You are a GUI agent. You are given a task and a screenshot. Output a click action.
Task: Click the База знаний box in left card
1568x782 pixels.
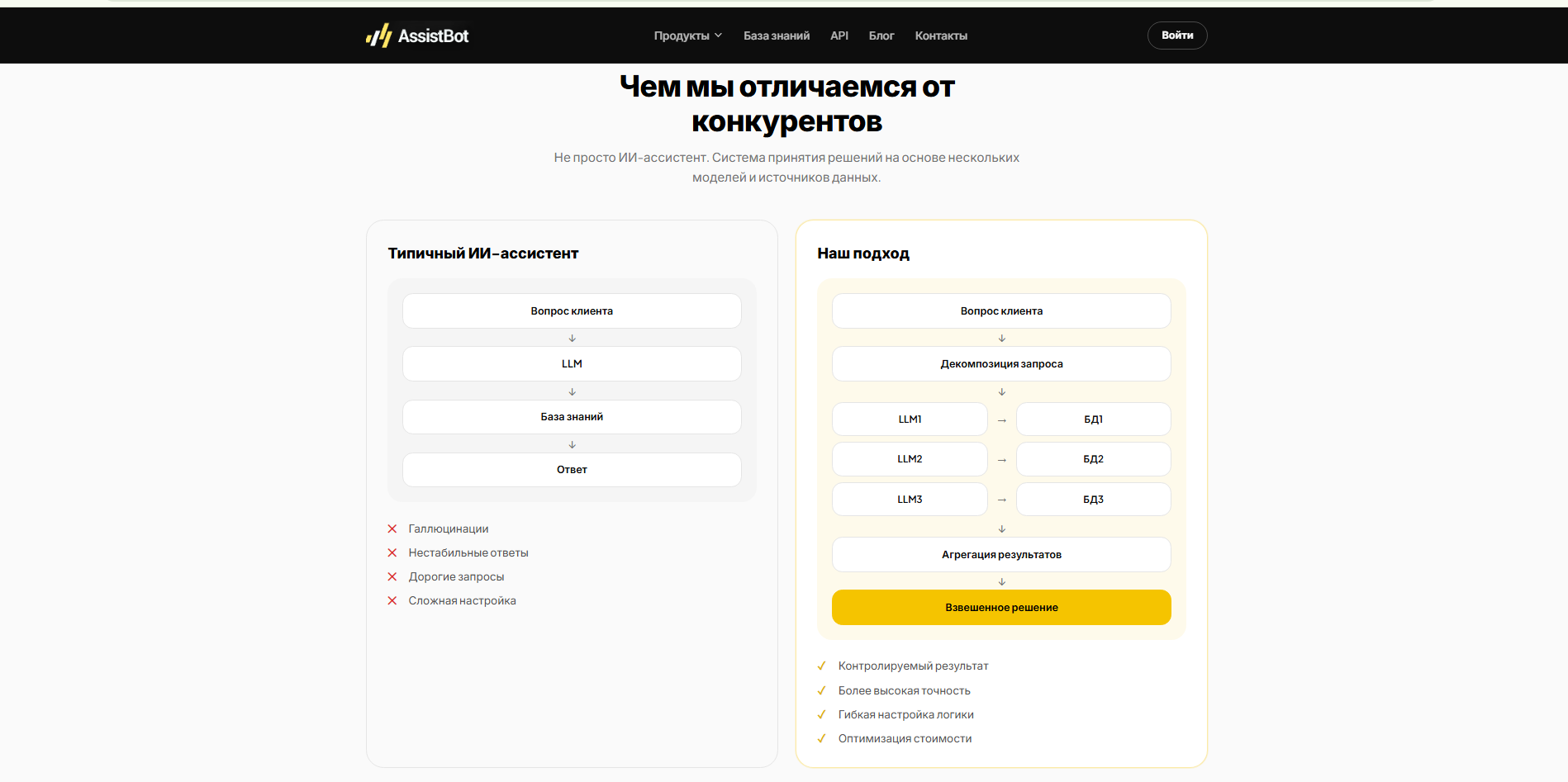point(572,417)
